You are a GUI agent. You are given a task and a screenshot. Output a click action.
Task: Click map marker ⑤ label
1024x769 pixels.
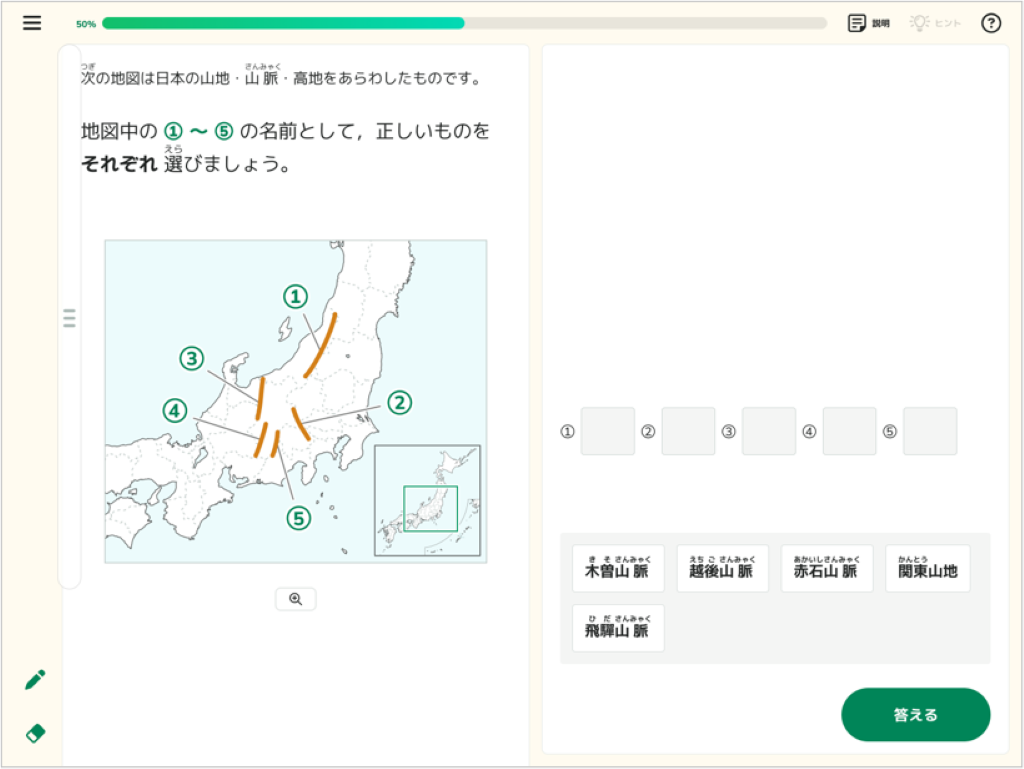pyautogui.click(x=298, y=518)
